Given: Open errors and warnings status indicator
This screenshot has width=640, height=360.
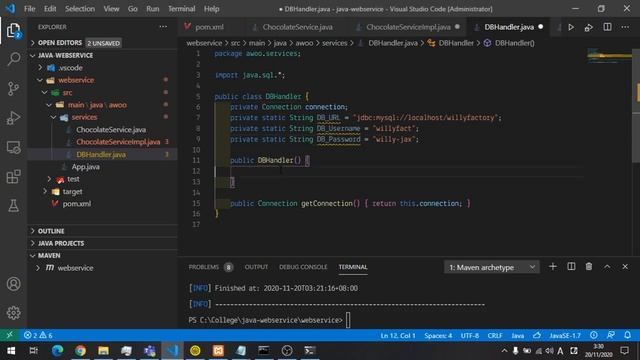Looking at the screenshot, I should tap(38, 335).
